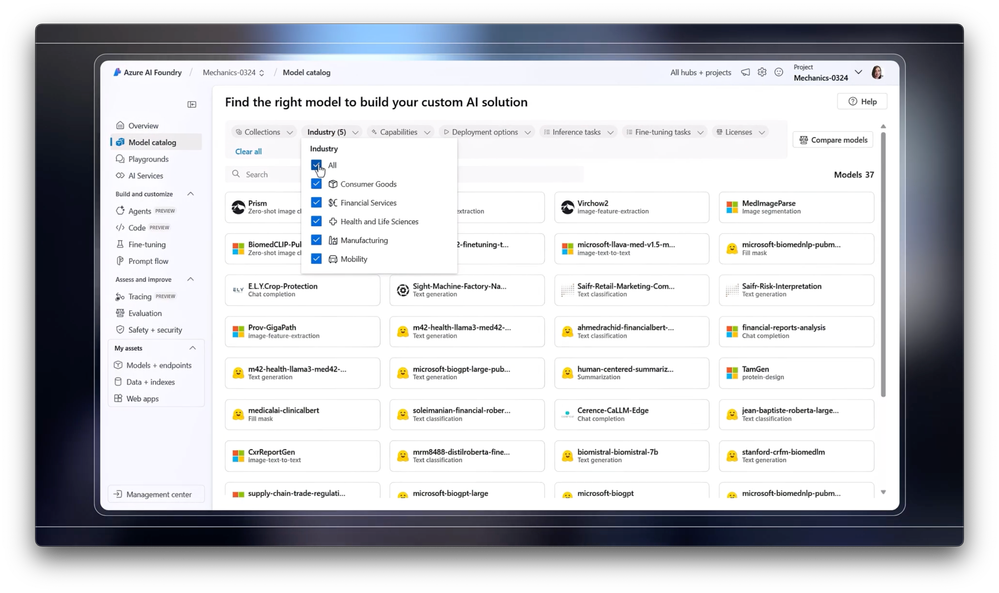Open the user profile avatar
Screen dimensions: 999x593
coord(877,73)
